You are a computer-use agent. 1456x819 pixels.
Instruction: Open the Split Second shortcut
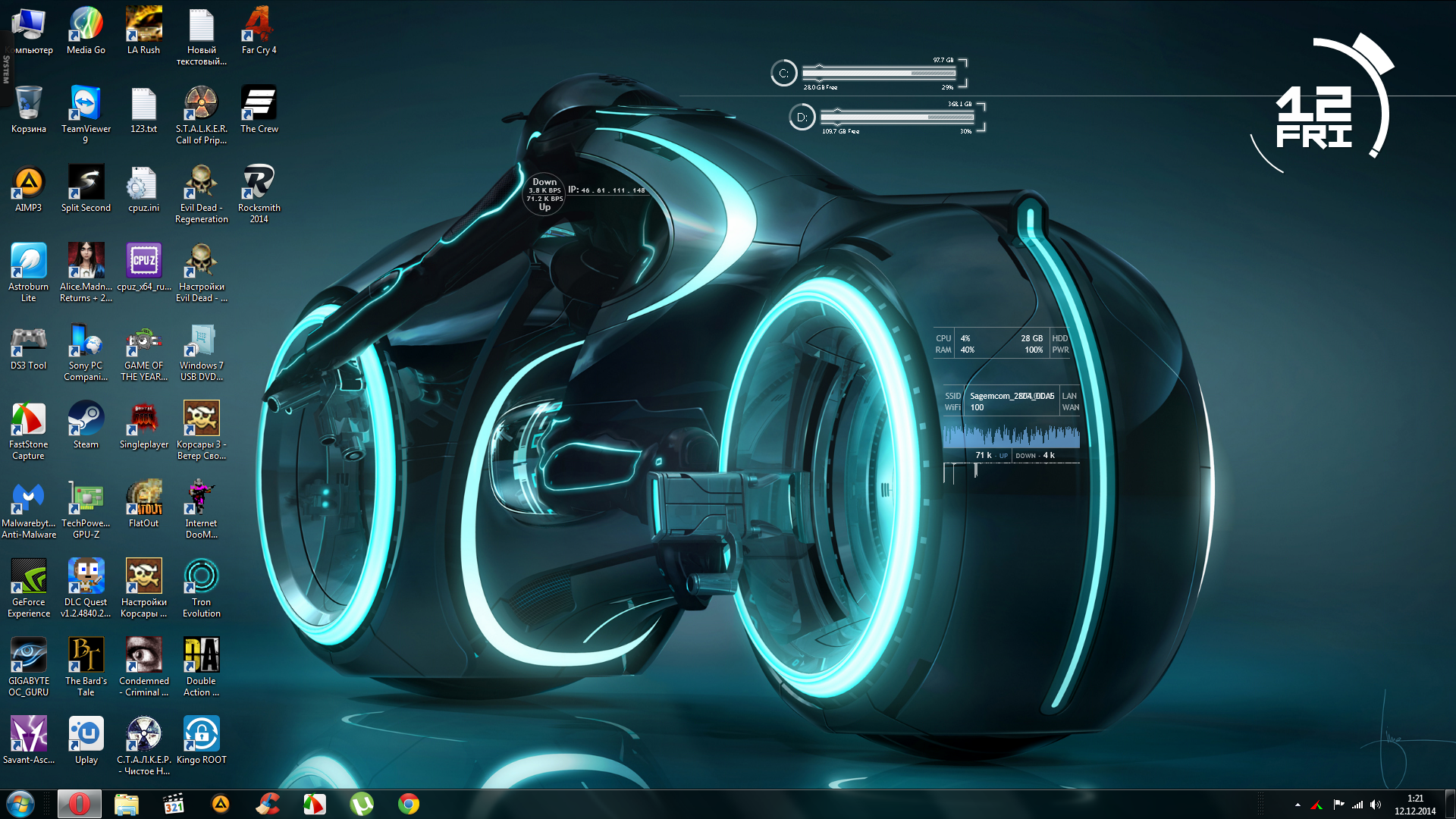[86, 190]
